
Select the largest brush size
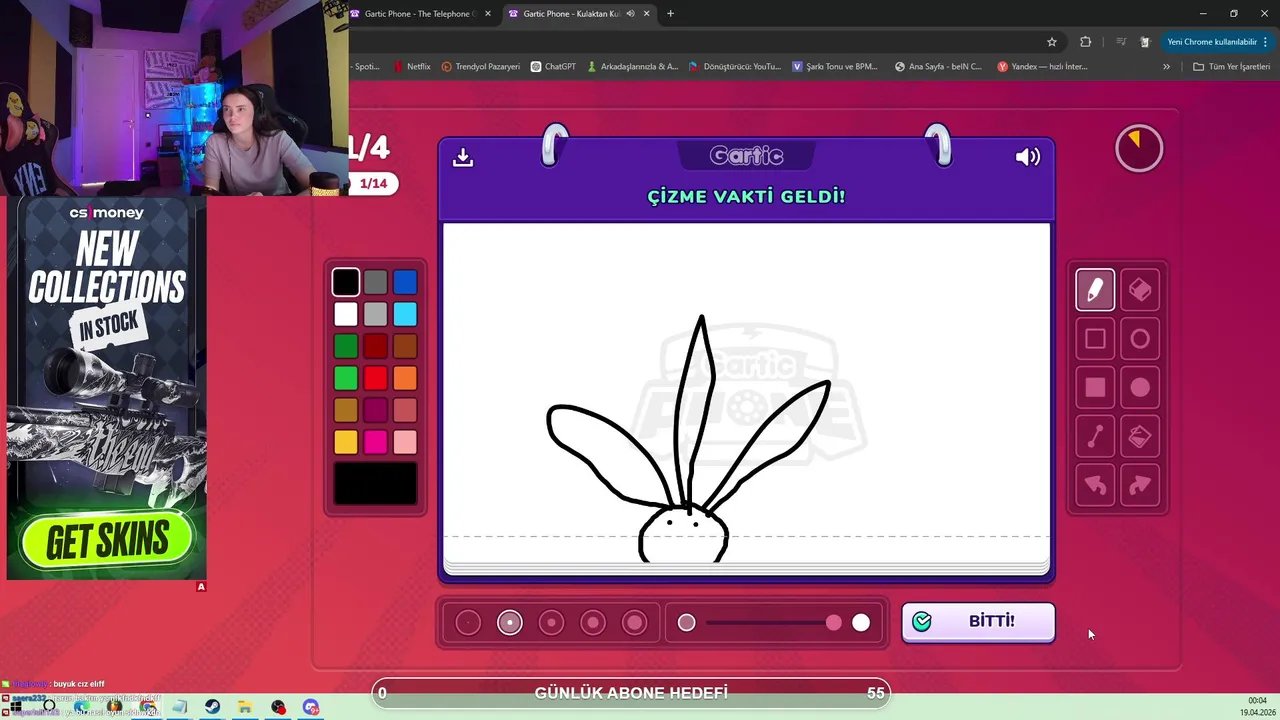(634, 623)
